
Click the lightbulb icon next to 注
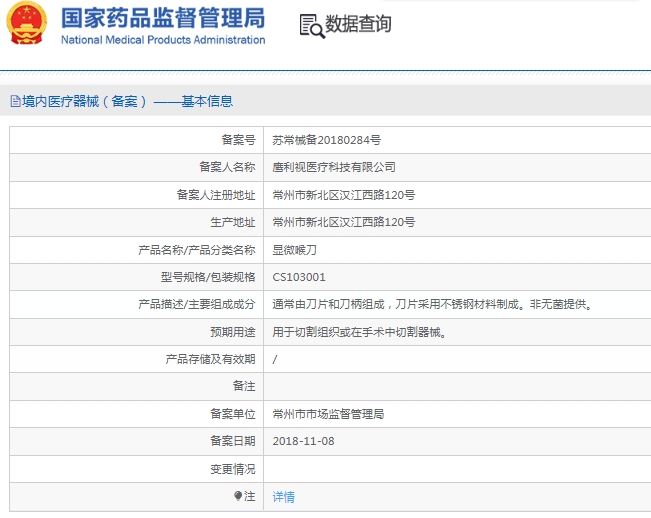[238, 496]
